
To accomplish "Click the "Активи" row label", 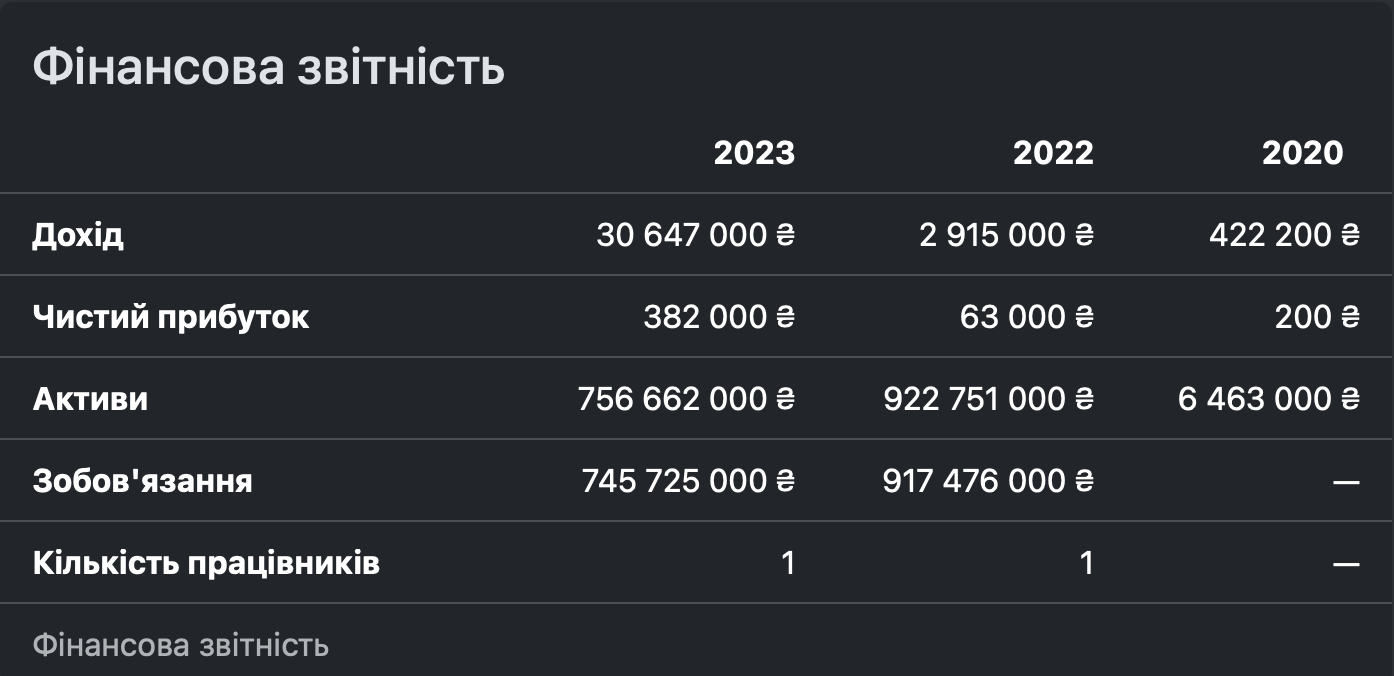I will pos(90,399).
